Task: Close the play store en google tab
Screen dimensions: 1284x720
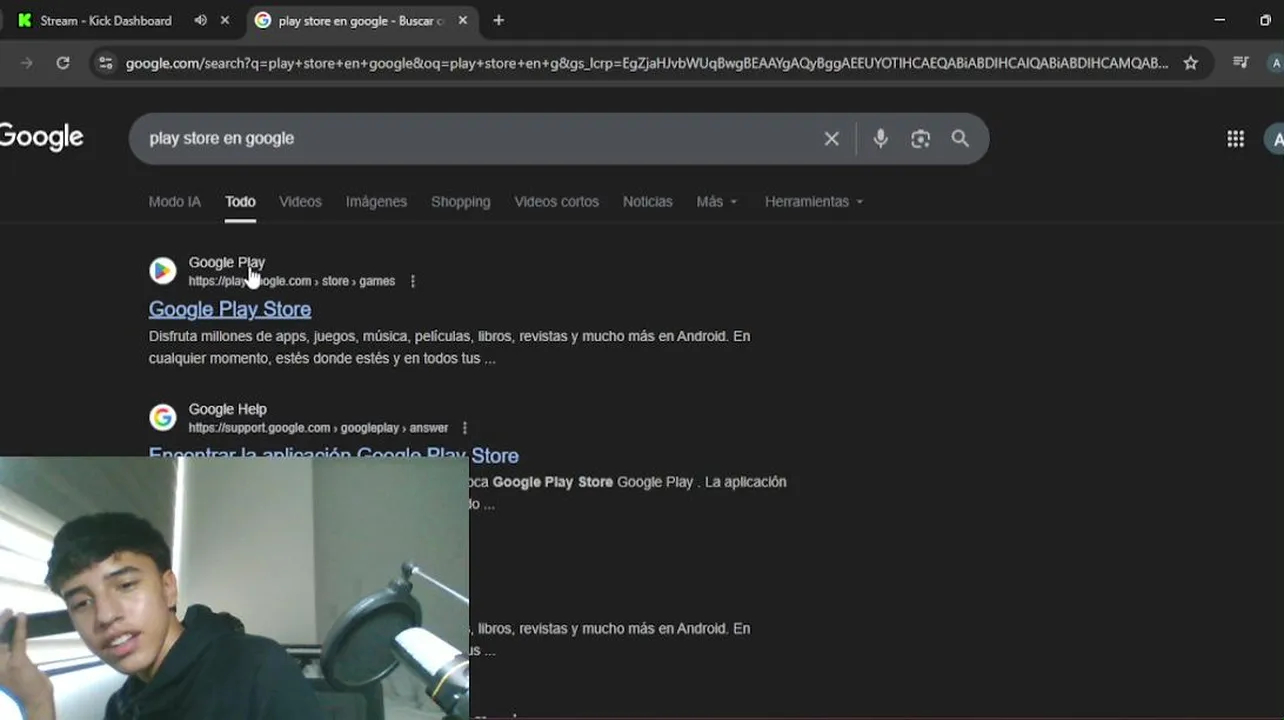Action: click(x=463, y=20)
